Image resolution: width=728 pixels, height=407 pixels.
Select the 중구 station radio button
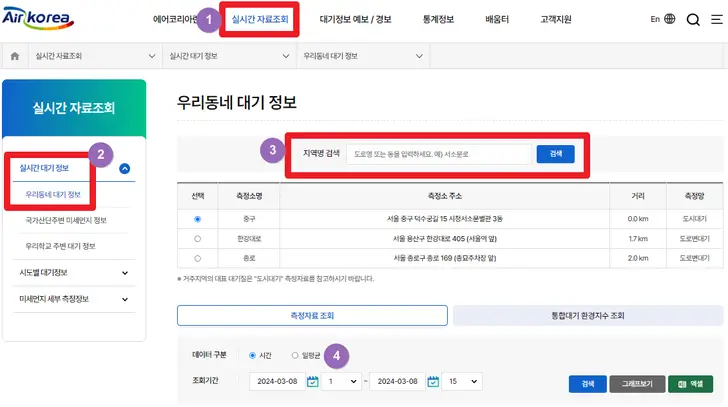click(198, 219)
